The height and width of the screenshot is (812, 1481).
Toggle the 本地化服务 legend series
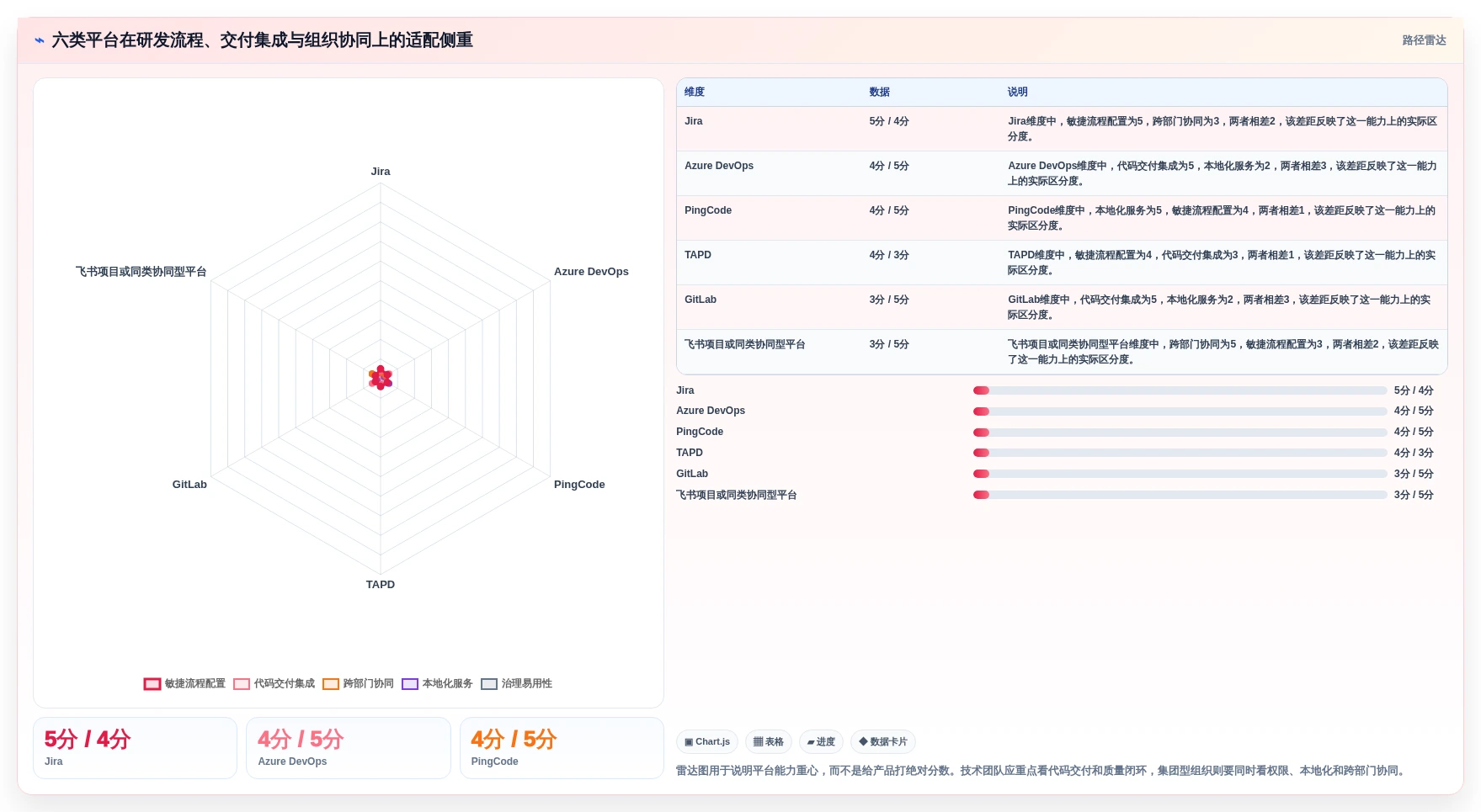437,683
